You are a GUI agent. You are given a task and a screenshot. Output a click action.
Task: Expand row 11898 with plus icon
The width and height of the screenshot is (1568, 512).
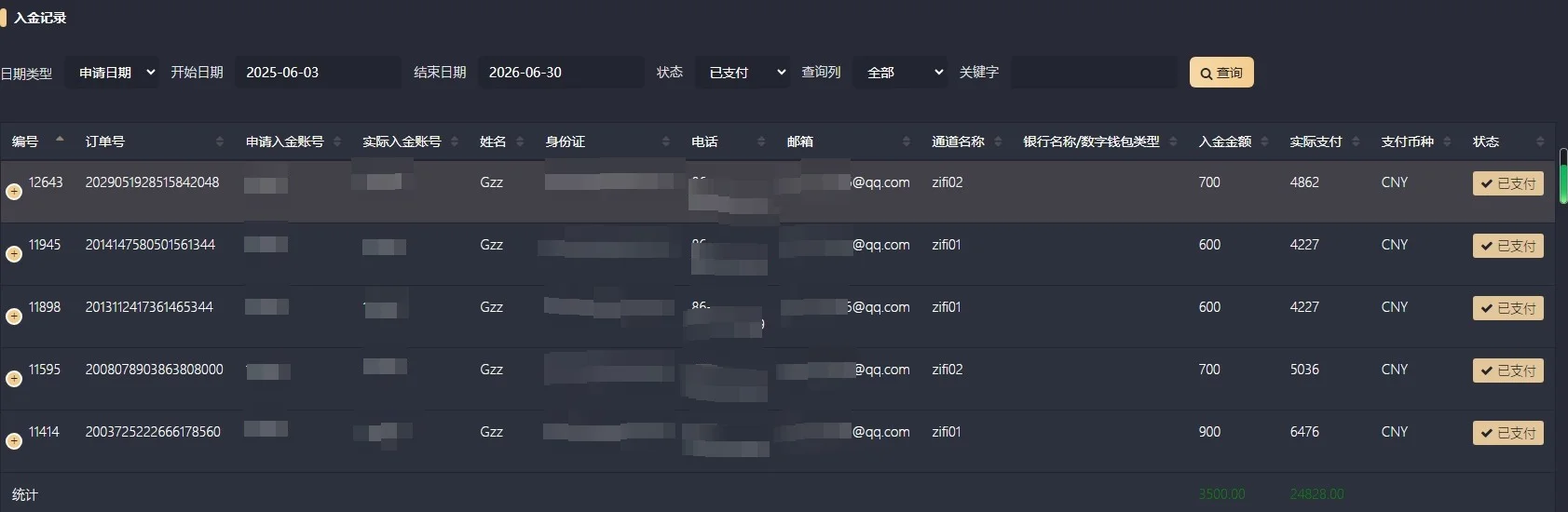click(14, 317)
